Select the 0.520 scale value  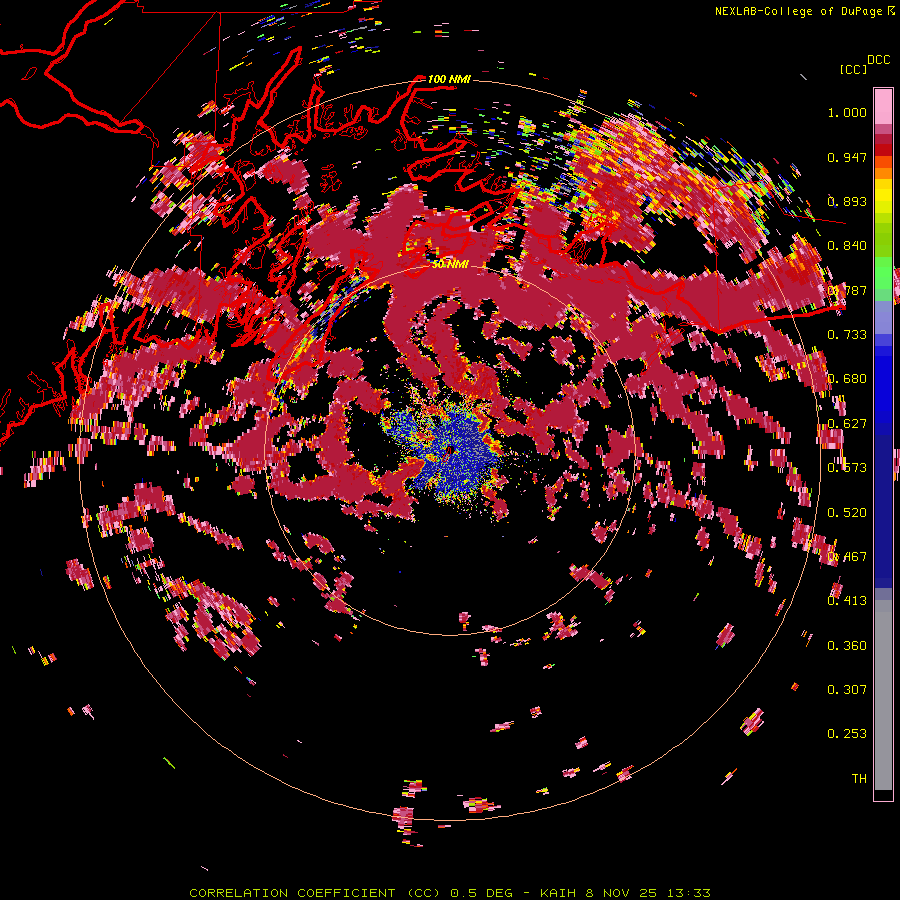[x=847, y=513]
